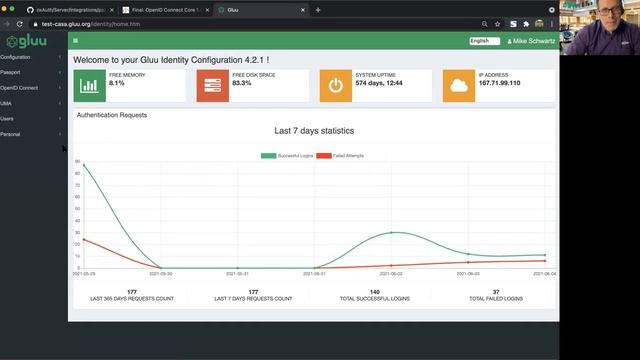Expand the Users sidebar menu

click(x=32, y=119)
